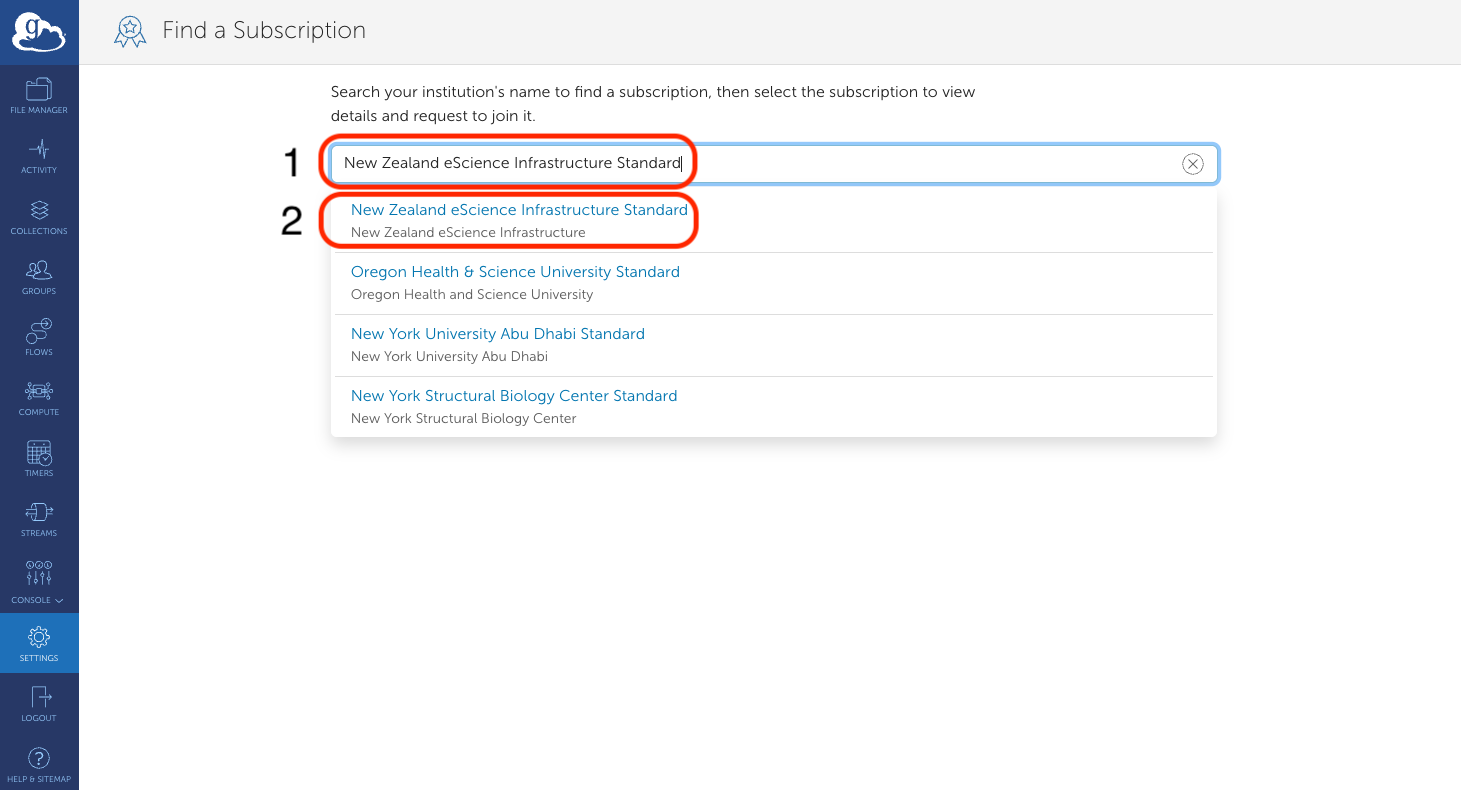
Task: Expand the Console menu
Action: [39, 583]
